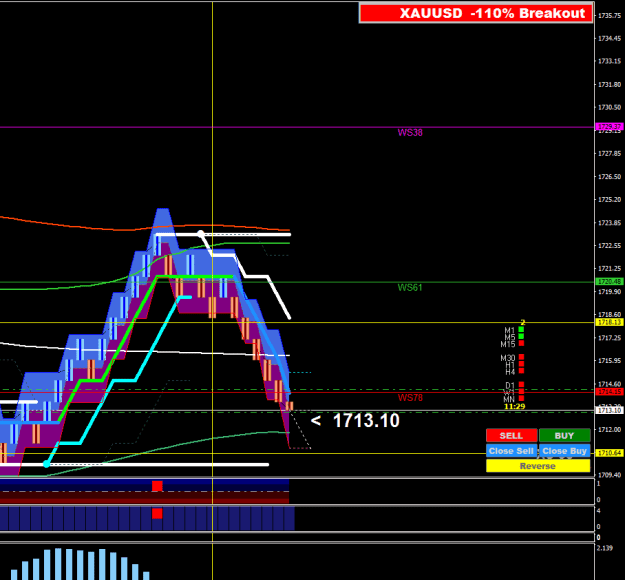Screen dimensions: 625x580
Task: Click the red D1 trend square
Action: click(521, 385)
